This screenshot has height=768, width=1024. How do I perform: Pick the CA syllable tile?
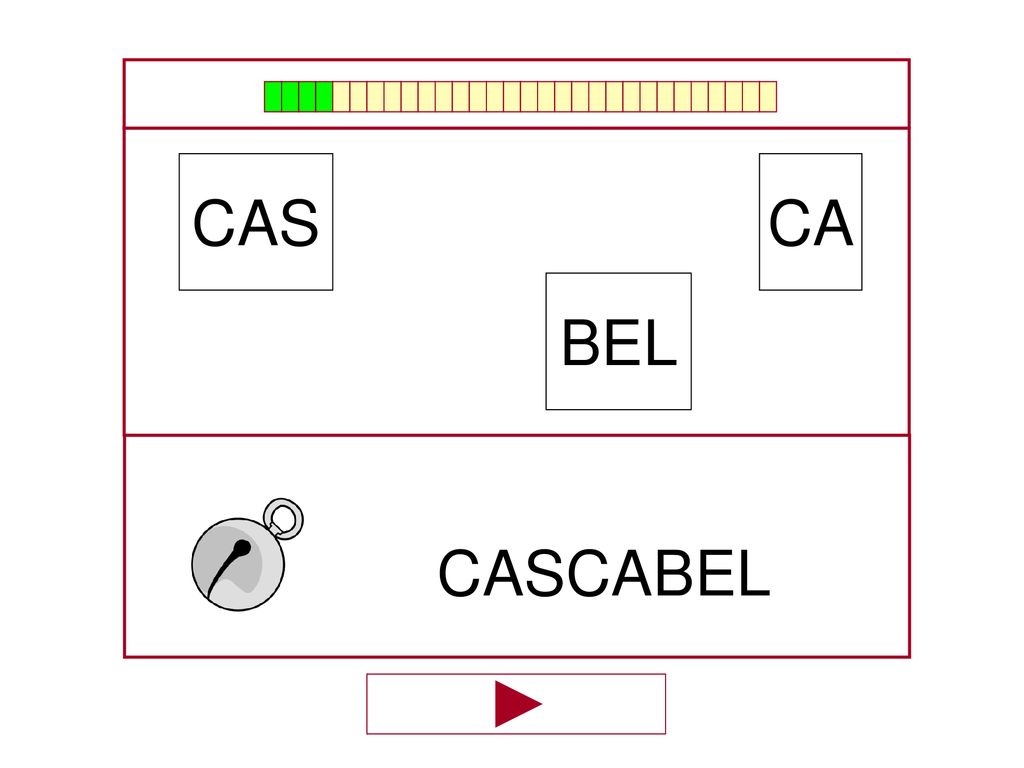tap(810, 222)
